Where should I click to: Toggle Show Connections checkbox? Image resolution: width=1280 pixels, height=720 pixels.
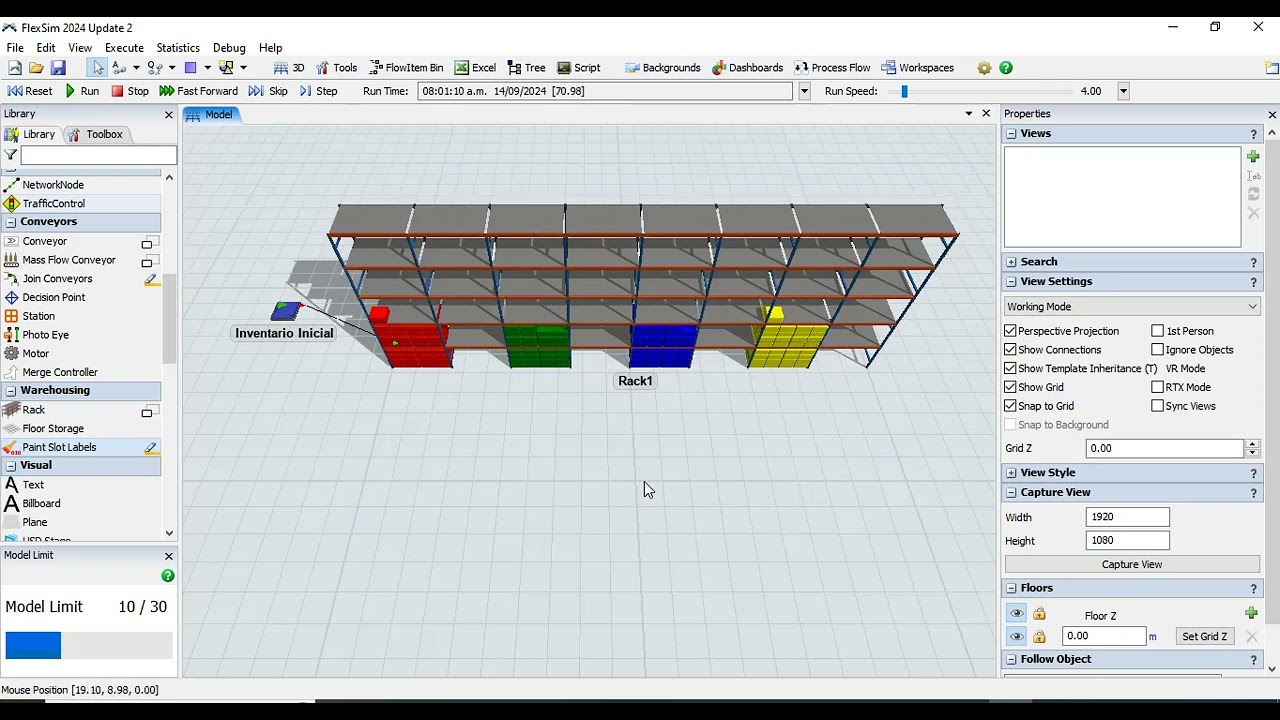click(x=1010, y=350)
